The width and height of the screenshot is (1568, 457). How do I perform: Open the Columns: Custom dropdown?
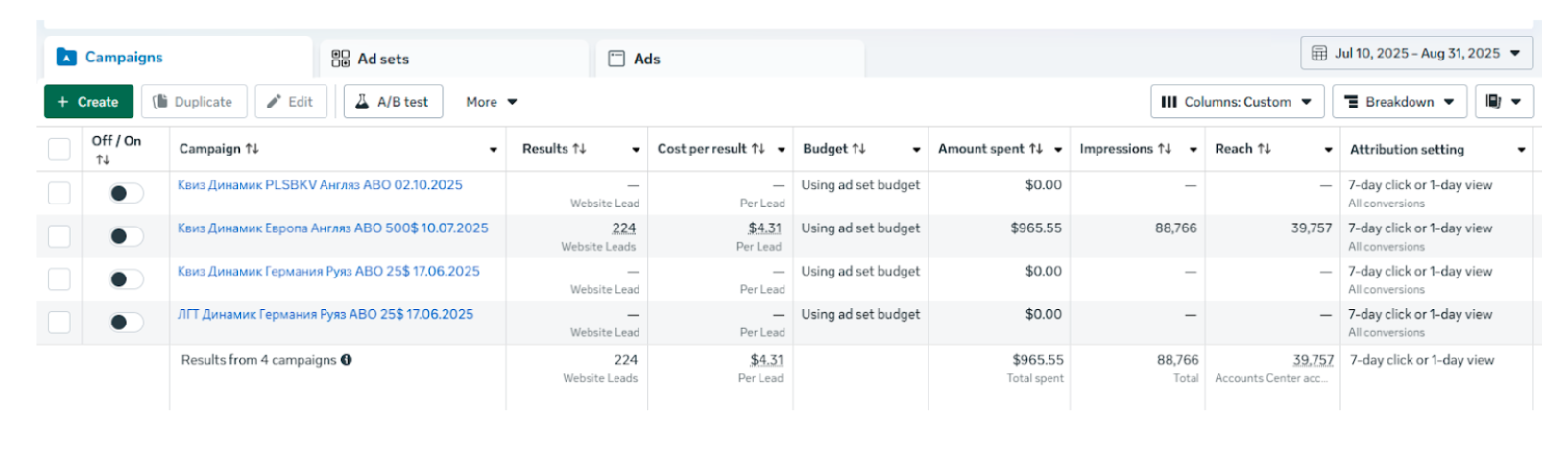[1237, 102]
